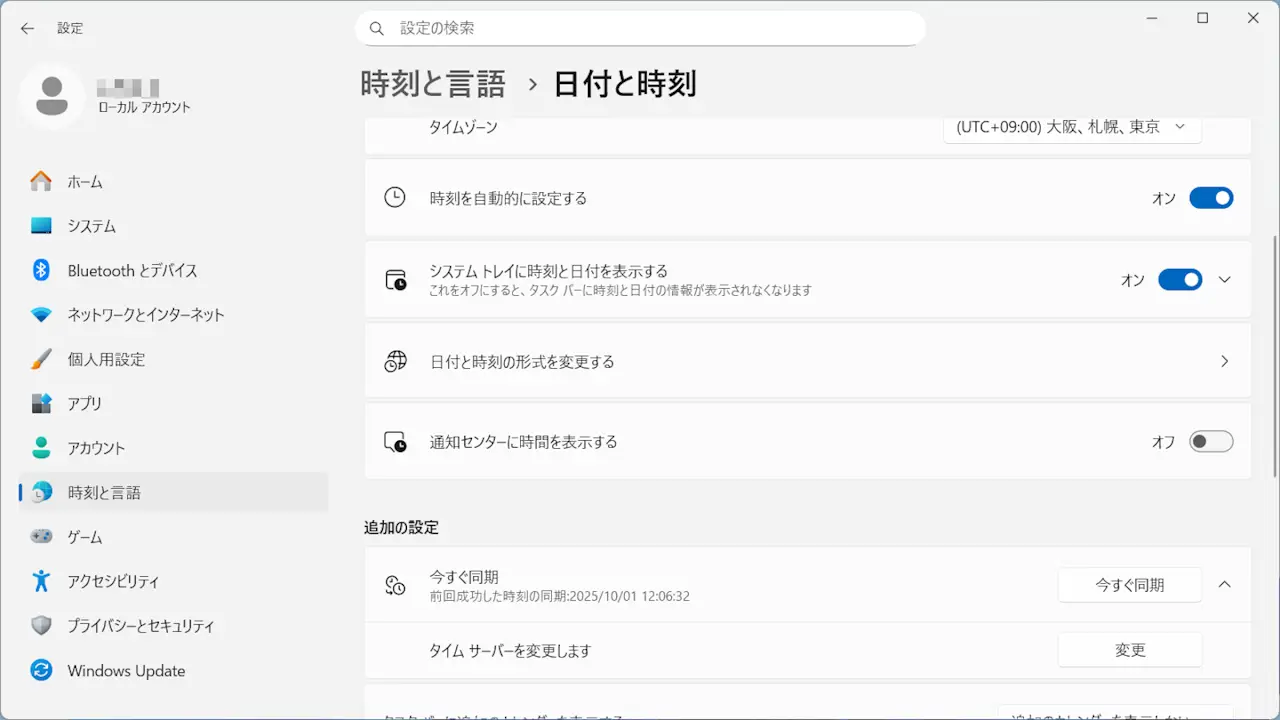Click the プライバシーとセキュリティ shield icon
This screenshot has width=1280, height=720.
point(41,626)
